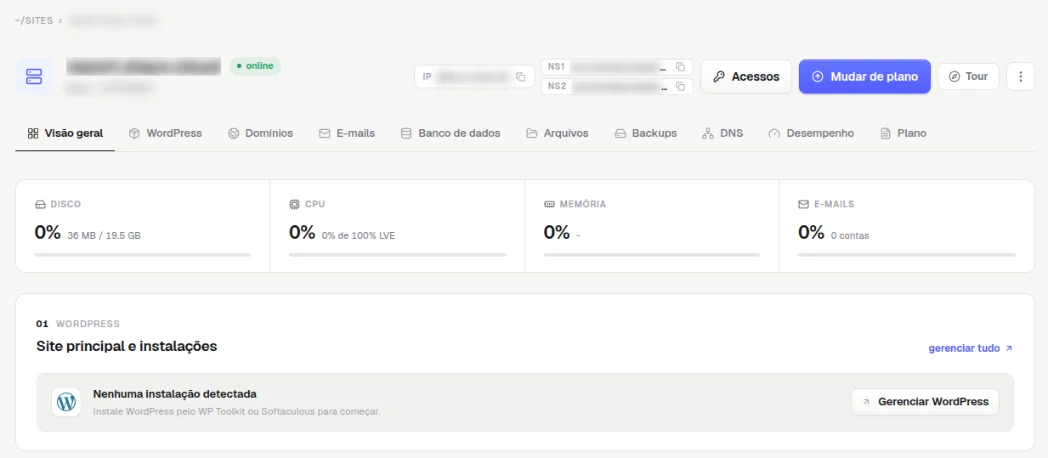Start the Tour
1048x458 pixels.
point(968,76)
